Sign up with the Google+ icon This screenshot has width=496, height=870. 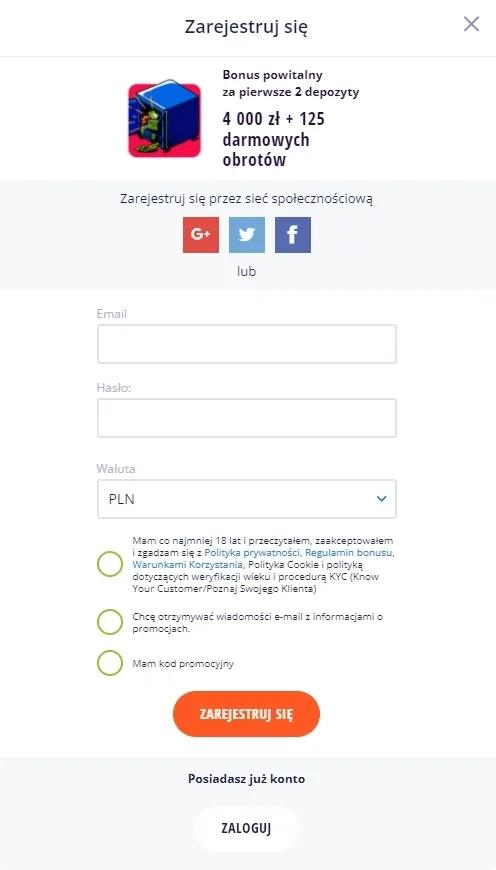coord(201,235)
